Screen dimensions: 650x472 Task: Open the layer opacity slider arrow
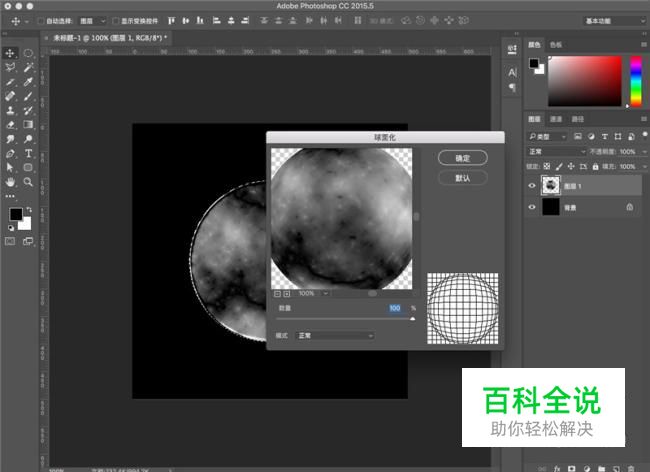(644, 152)
